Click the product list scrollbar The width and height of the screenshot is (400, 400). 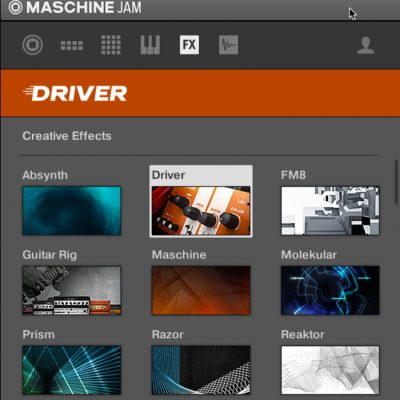tap(397, 182)
